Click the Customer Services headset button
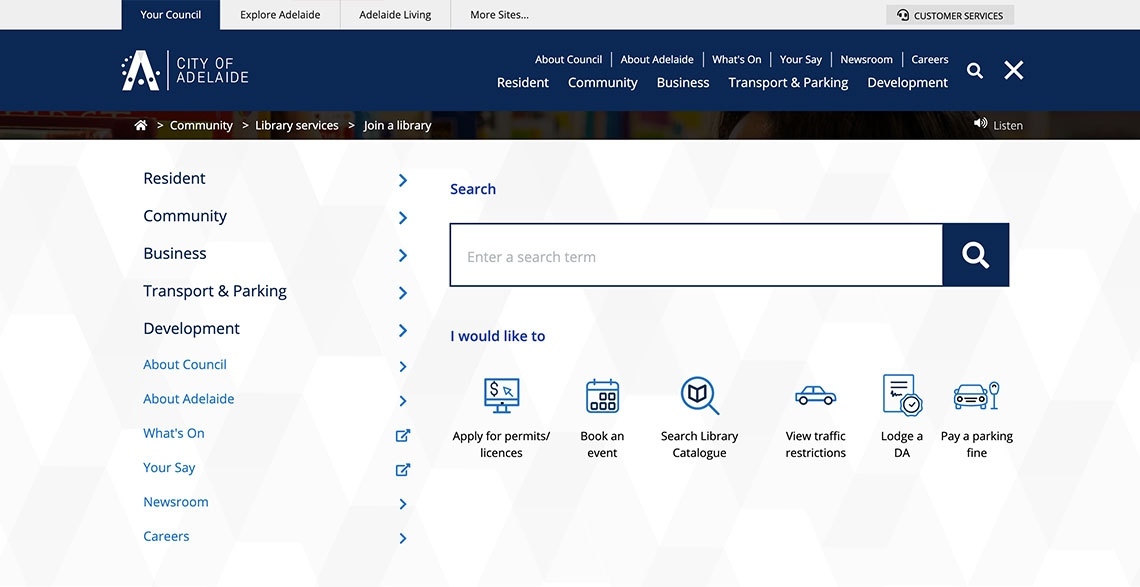 950,15
